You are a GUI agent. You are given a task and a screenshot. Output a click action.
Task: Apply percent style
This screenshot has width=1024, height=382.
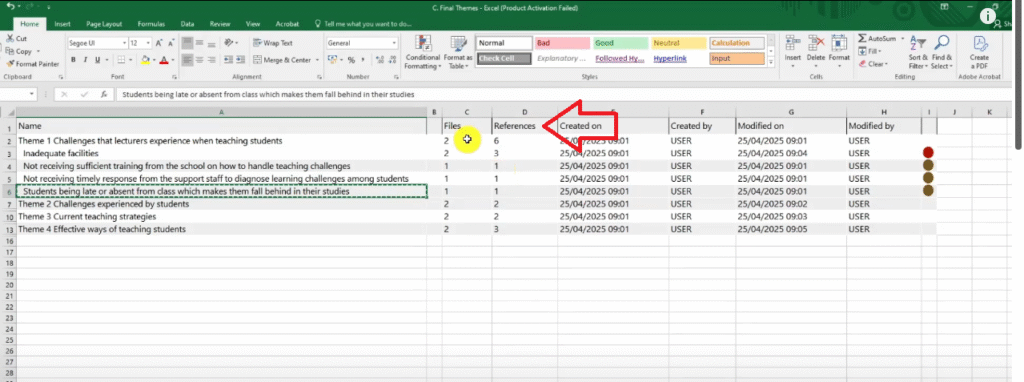tap(351, 60)
